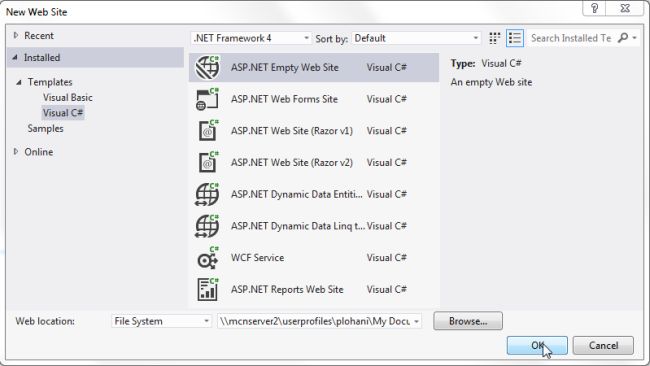Open the File System web location dropdown

161,321
